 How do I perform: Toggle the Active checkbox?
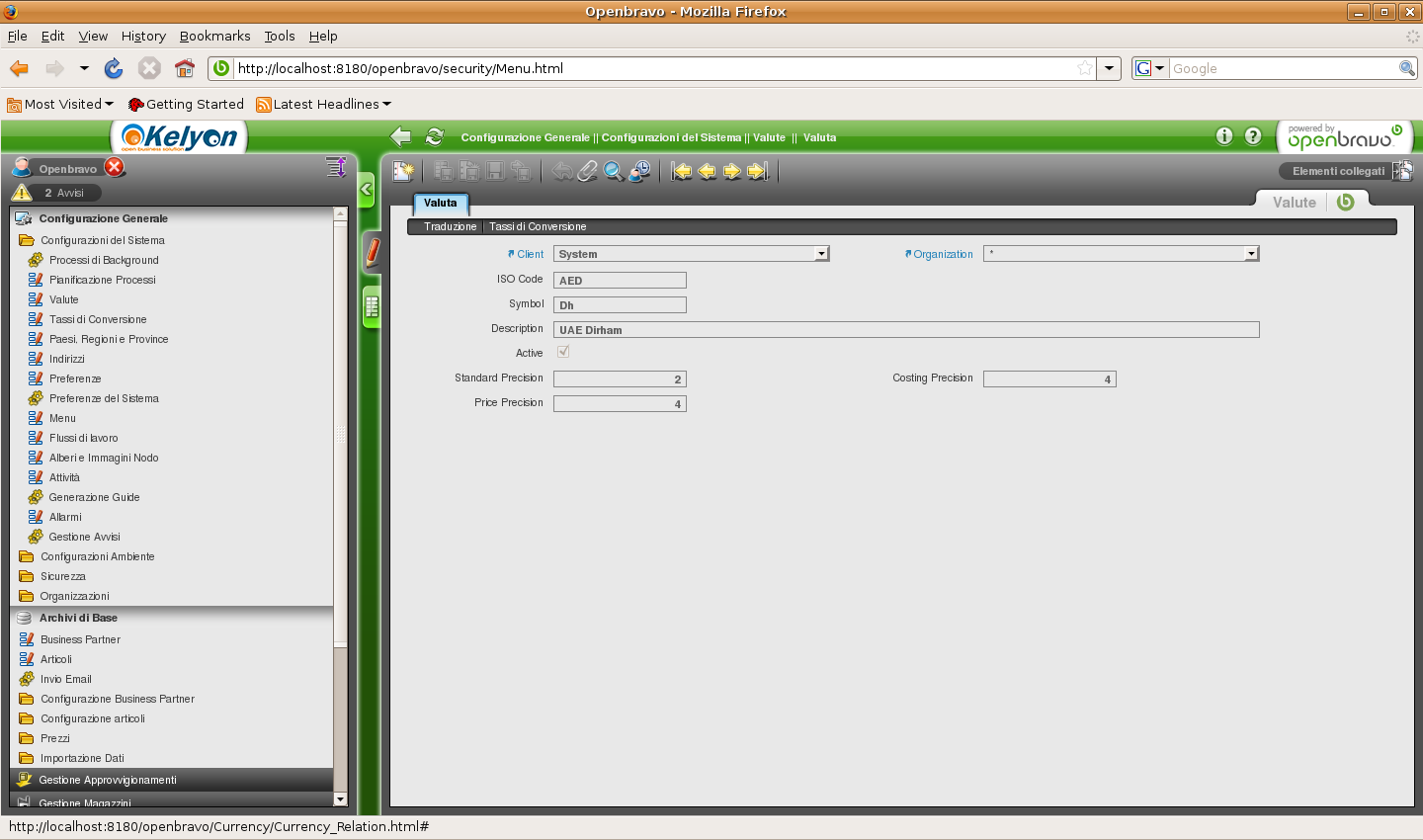563,352
